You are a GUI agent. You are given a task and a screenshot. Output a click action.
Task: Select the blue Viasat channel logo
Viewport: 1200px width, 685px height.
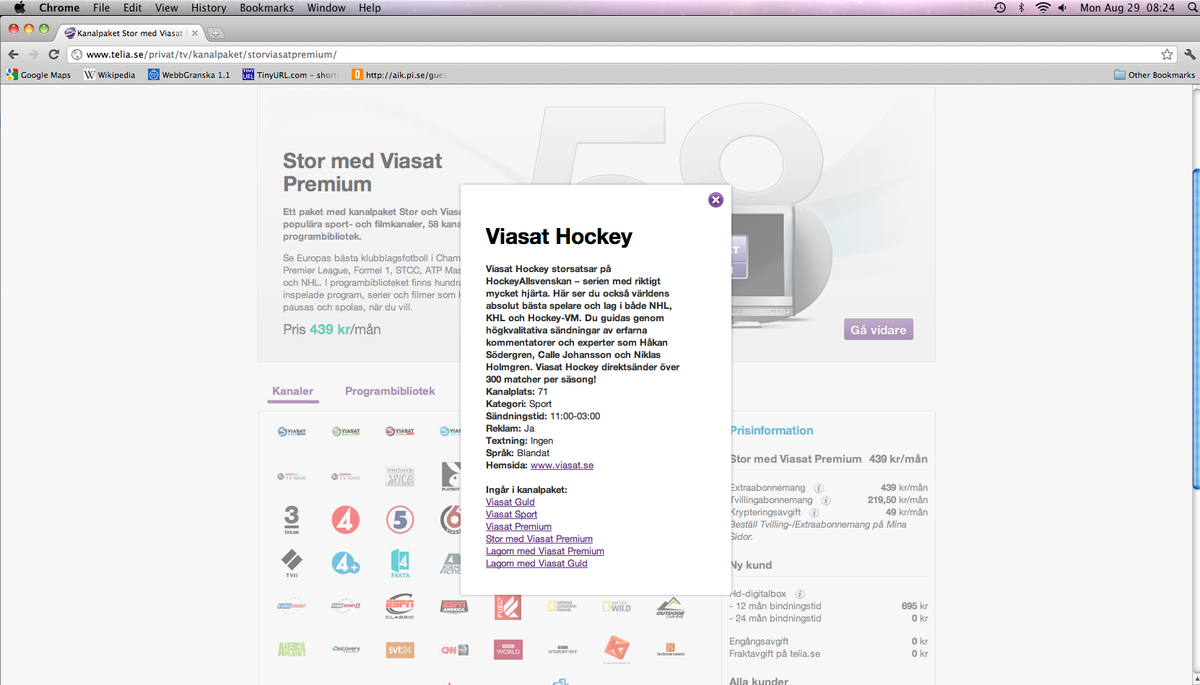(291, 431)
